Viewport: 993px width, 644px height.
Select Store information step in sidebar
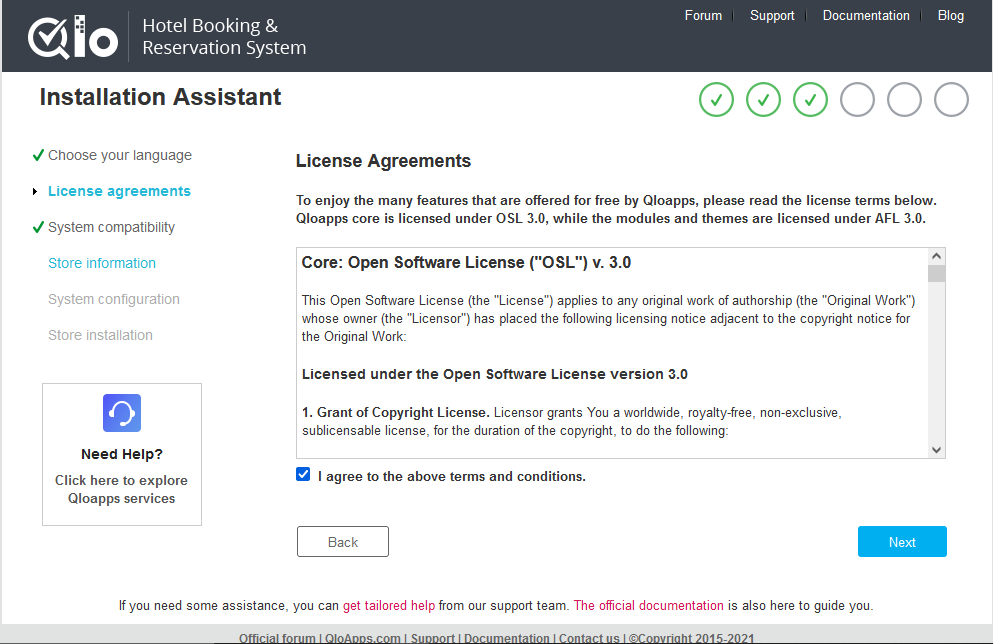(x=102, y=263)
